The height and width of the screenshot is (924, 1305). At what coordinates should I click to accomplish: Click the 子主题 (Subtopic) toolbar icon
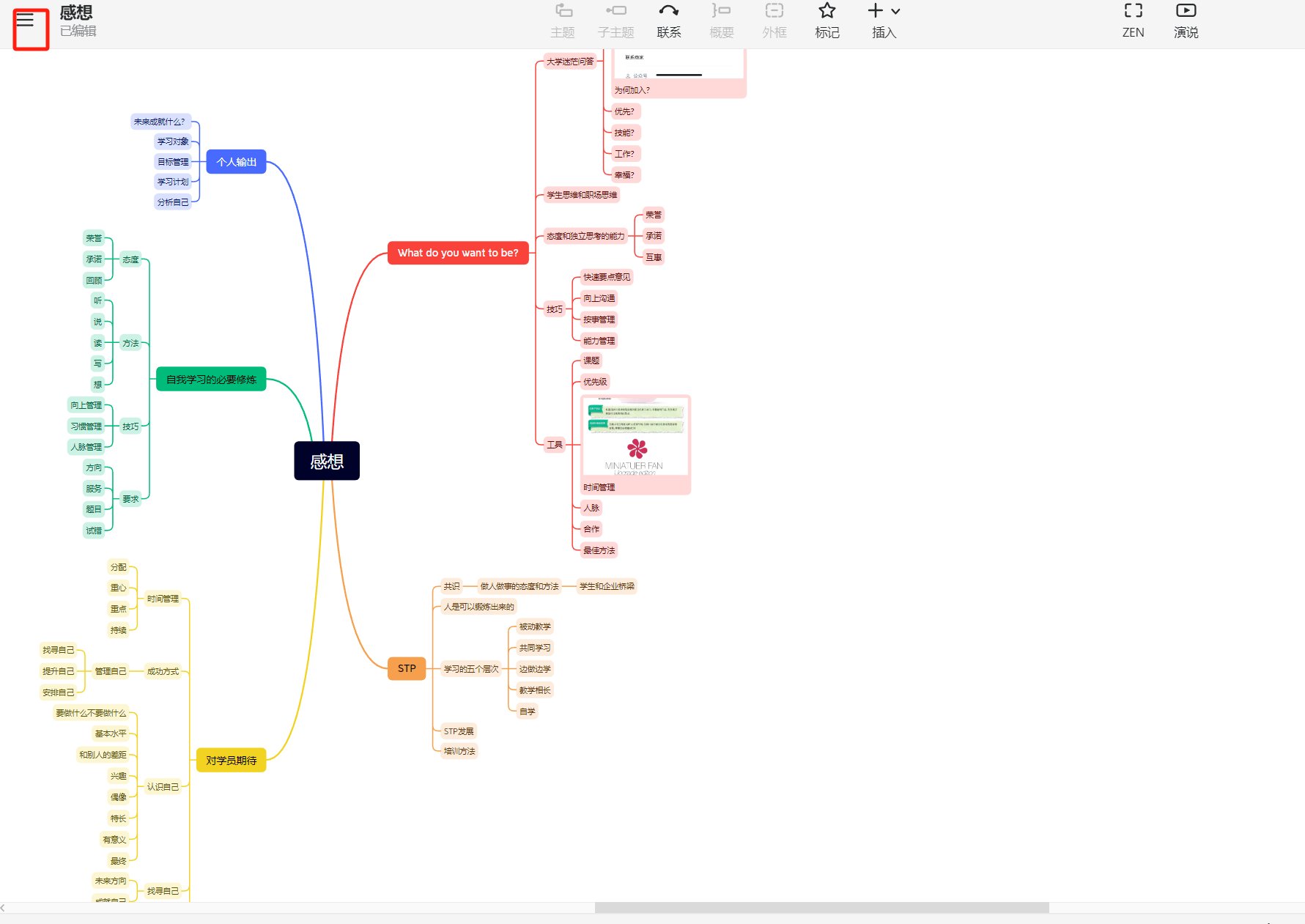tap(615, 21)
